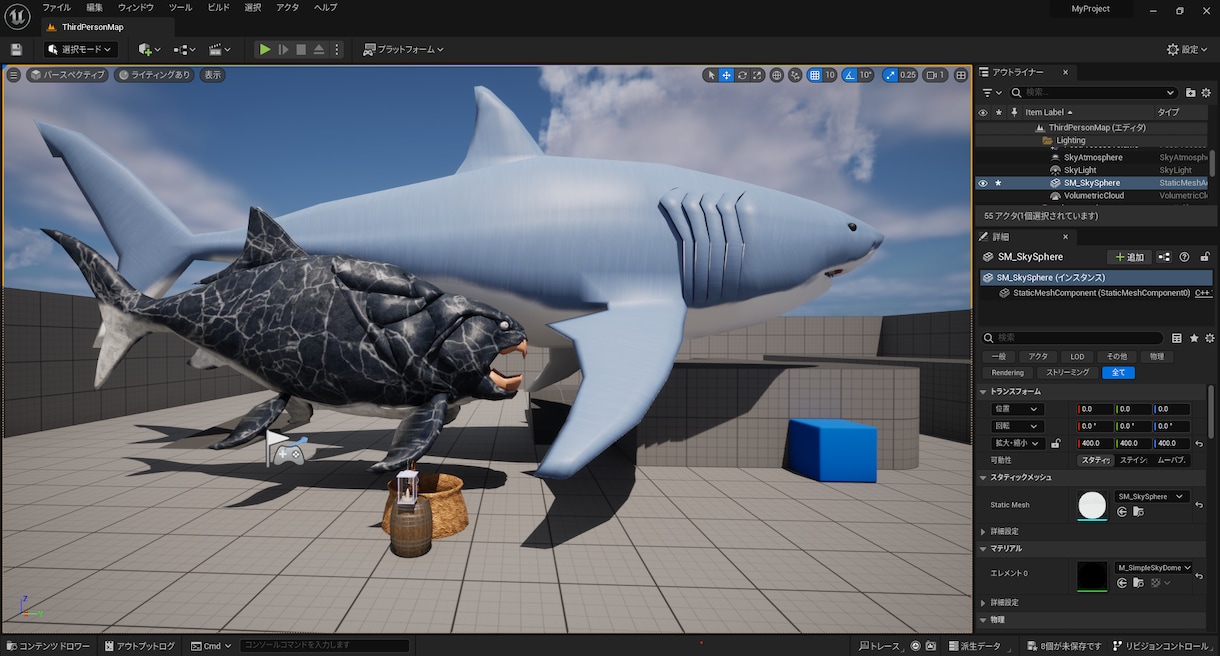The height and width of the screenshot is (656, 1220).
Task: Open the ライティングあり lighting mode menu
Action: tap(154, 75)
